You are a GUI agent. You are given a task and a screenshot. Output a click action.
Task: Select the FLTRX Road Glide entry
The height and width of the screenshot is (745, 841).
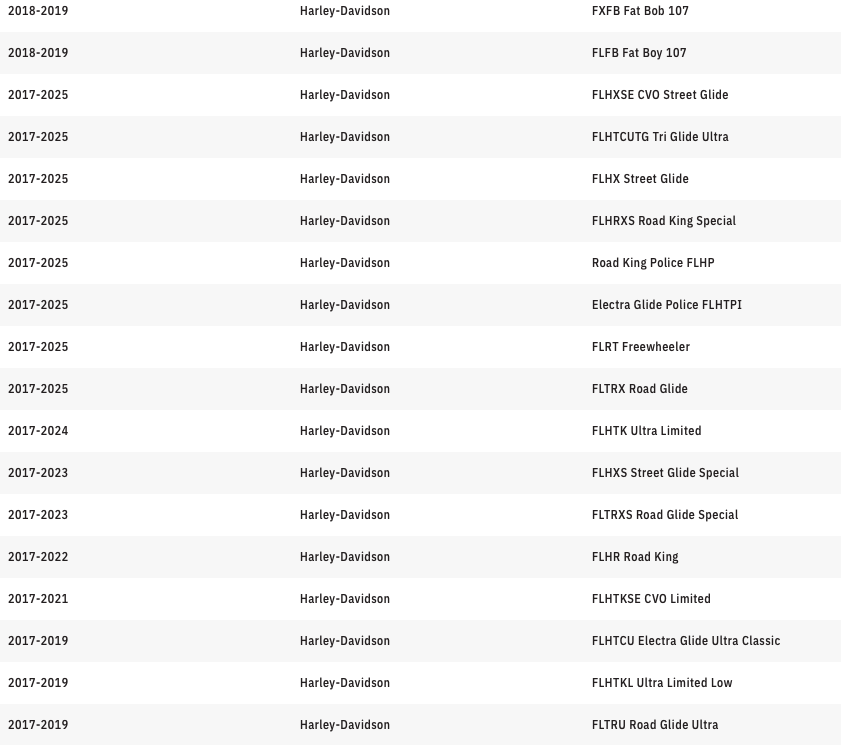click(x=640, y=389)
